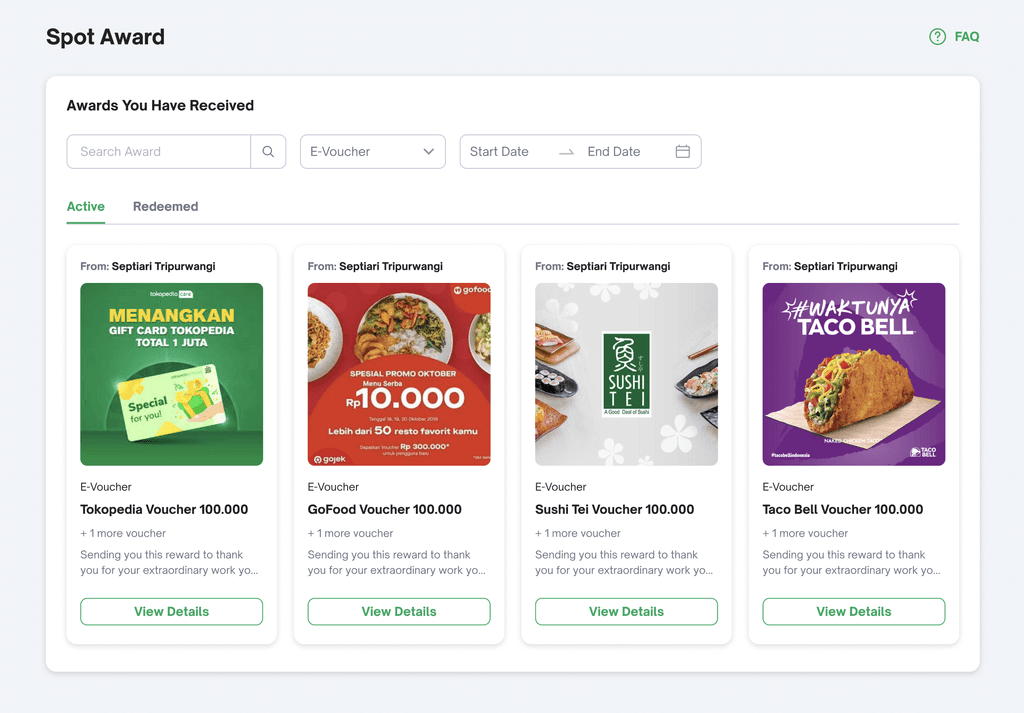Switch to the Redeemed tab

tap(165, 207)
